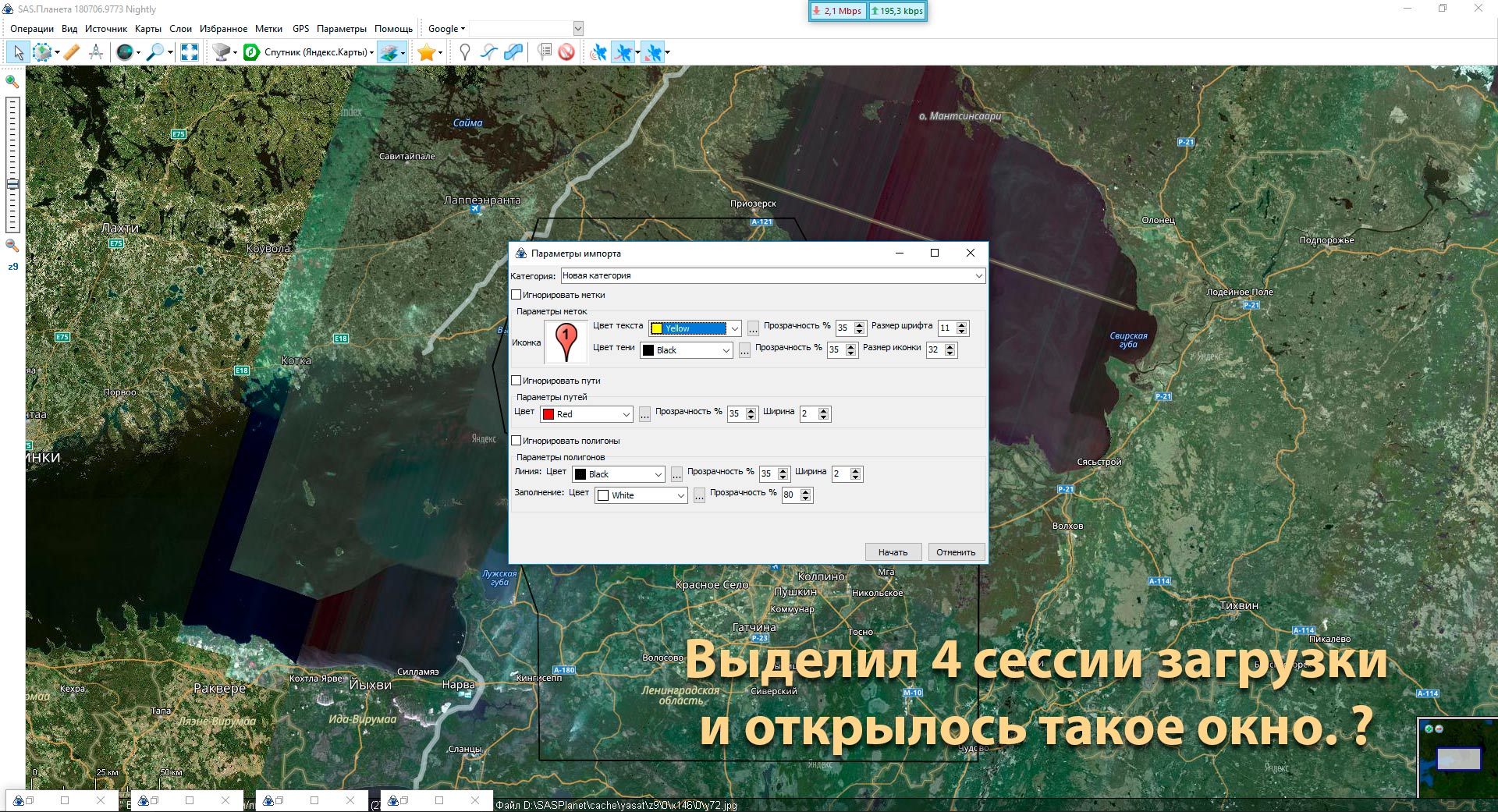Image resolution: width=1498 pixels, height=812 pixels.
Task: Expand the Категория combo box
Action: [978, 275]
